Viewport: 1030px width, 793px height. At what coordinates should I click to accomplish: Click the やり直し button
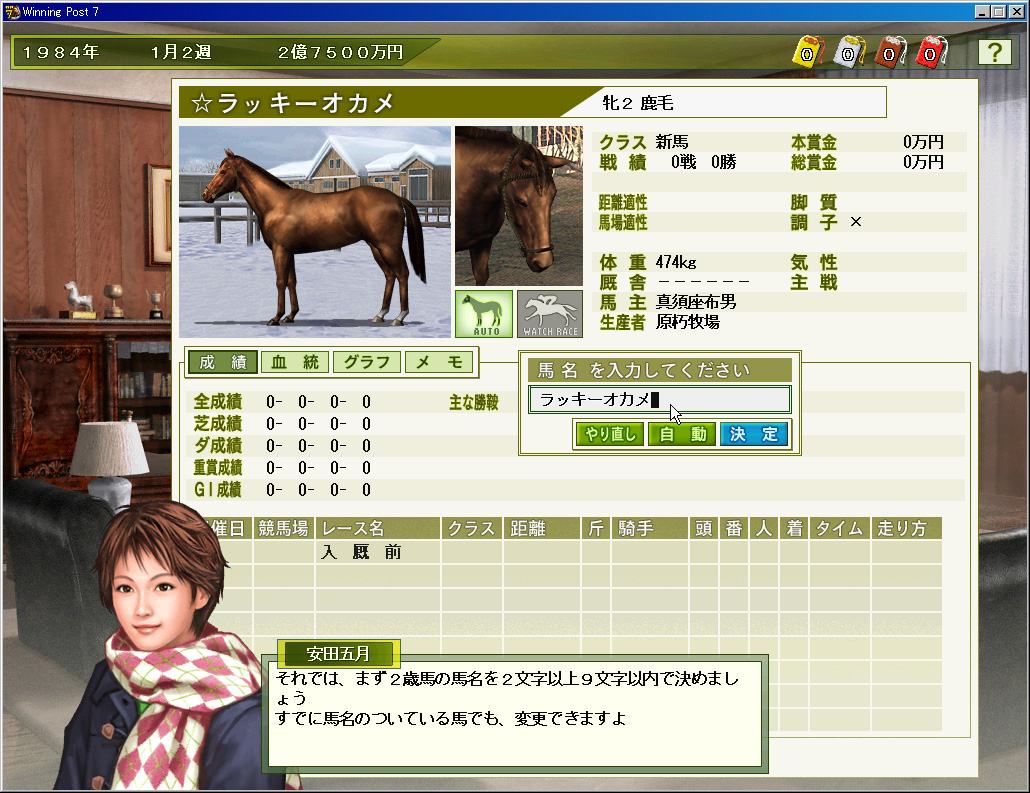click(610, 434)
